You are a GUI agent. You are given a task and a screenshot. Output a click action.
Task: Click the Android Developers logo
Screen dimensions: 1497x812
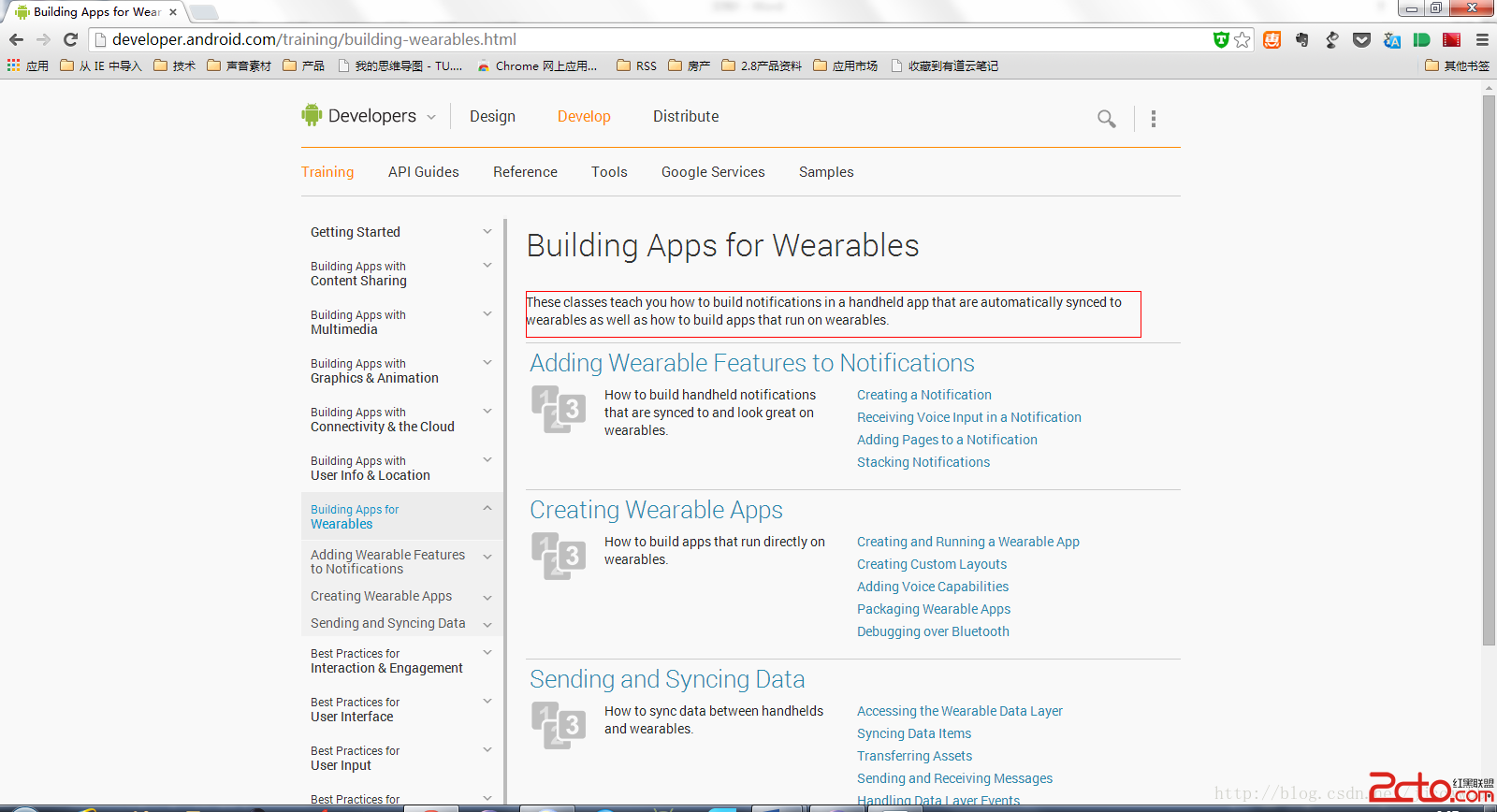point(312,115)
